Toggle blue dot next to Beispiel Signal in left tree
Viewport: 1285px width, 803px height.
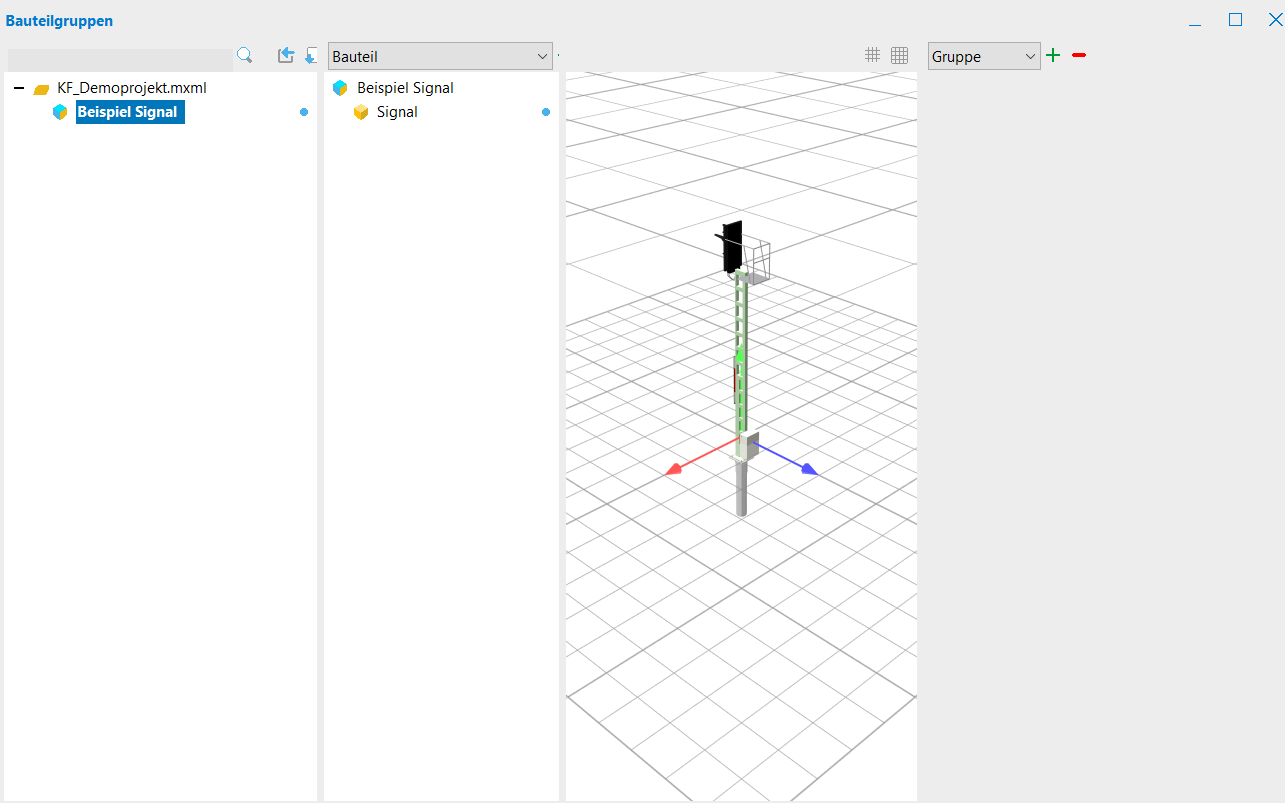coord(304,112)
